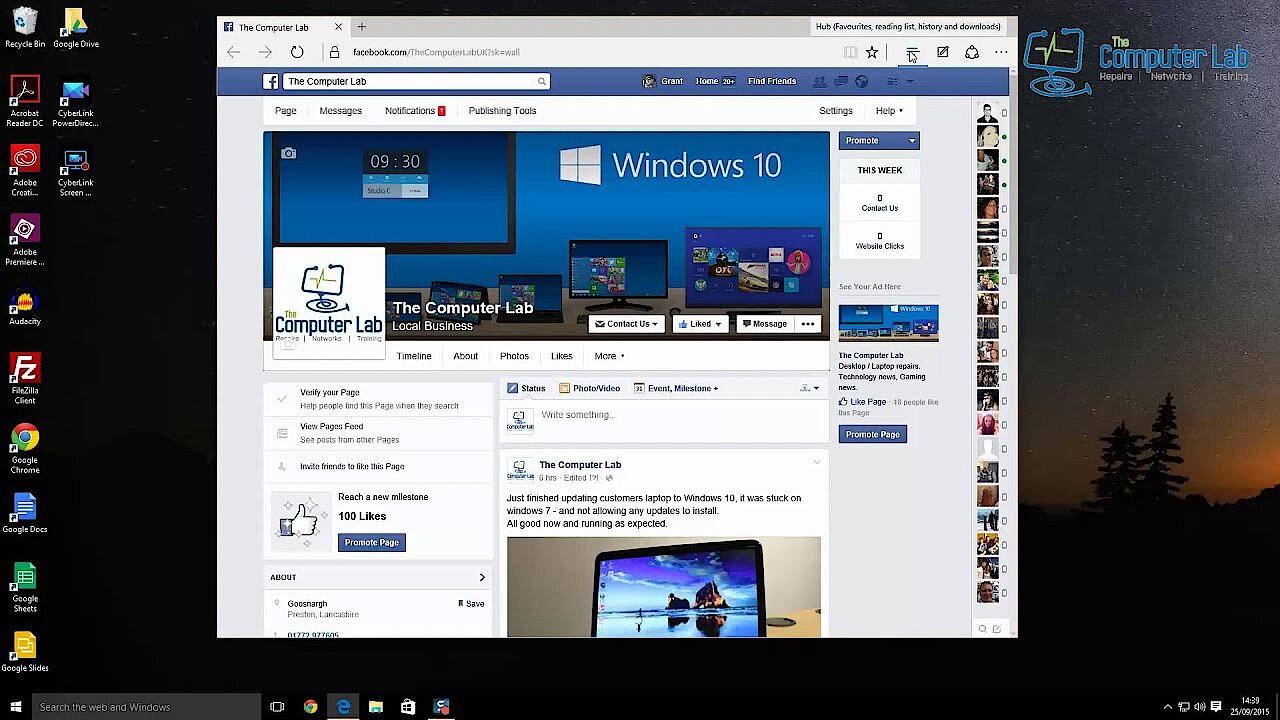The height and width of the screenshot is (720, 1280).
Task: Choose Photo/Video in the composer
Action: click(589, 388)
